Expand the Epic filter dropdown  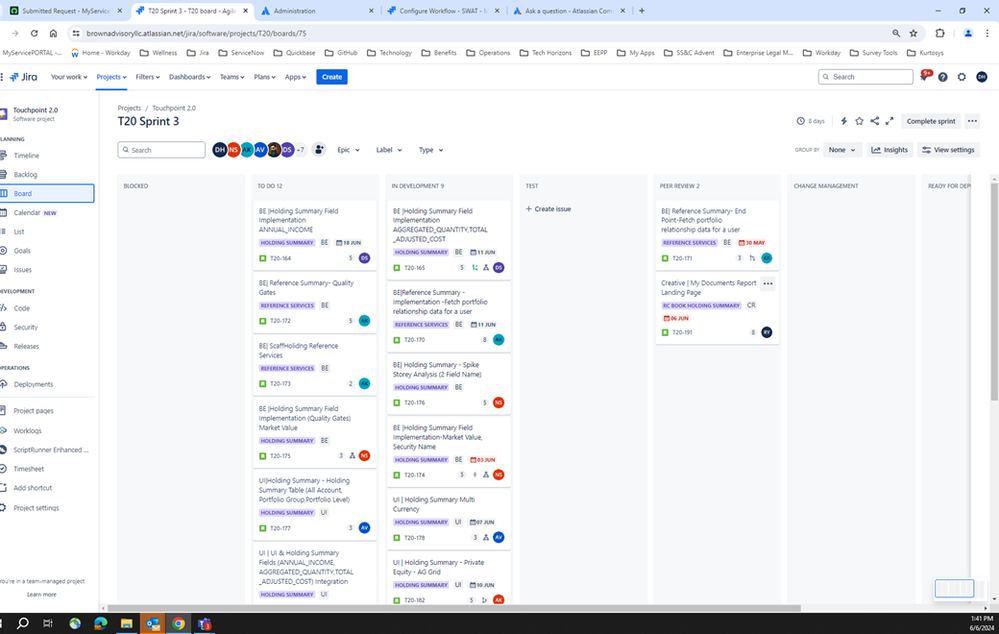[348, 150]
